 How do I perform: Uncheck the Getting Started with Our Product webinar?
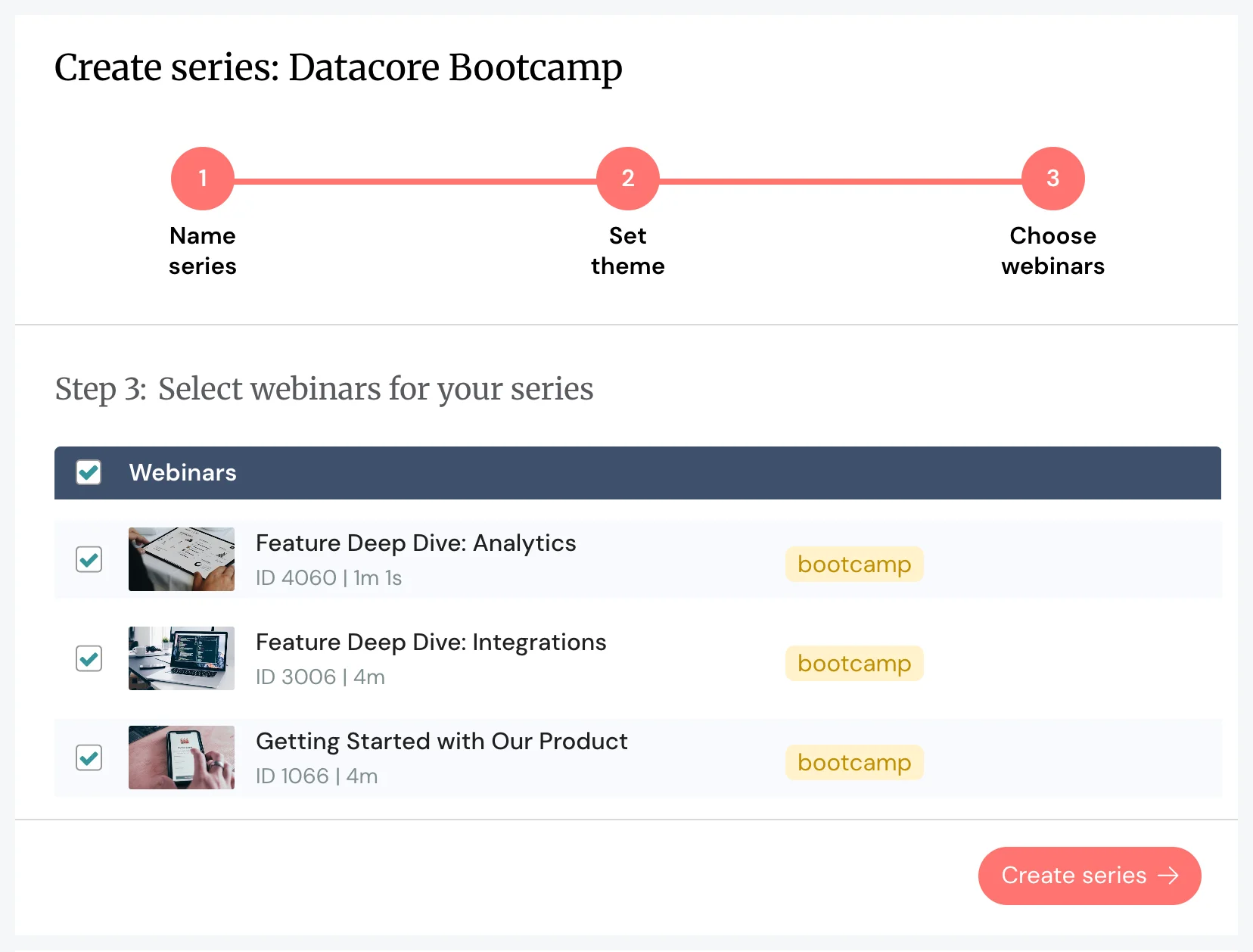(89, 758)
